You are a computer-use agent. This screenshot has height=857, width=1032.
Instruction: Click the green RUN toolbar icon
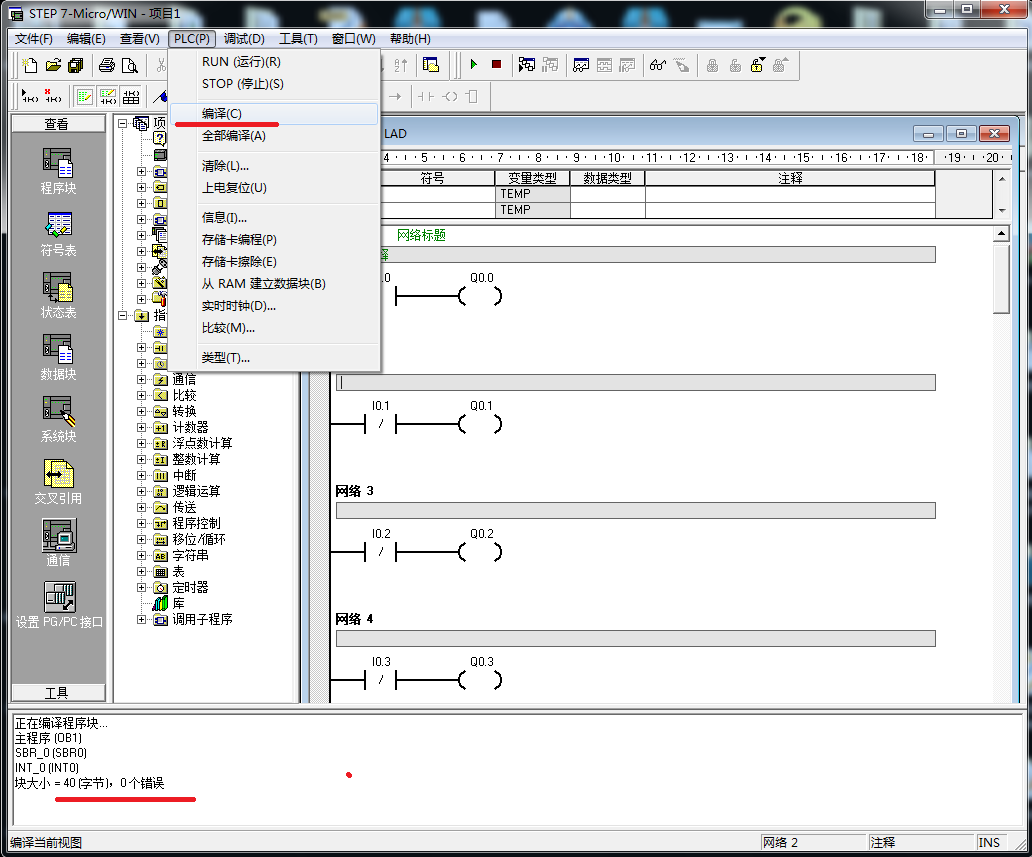473,65
